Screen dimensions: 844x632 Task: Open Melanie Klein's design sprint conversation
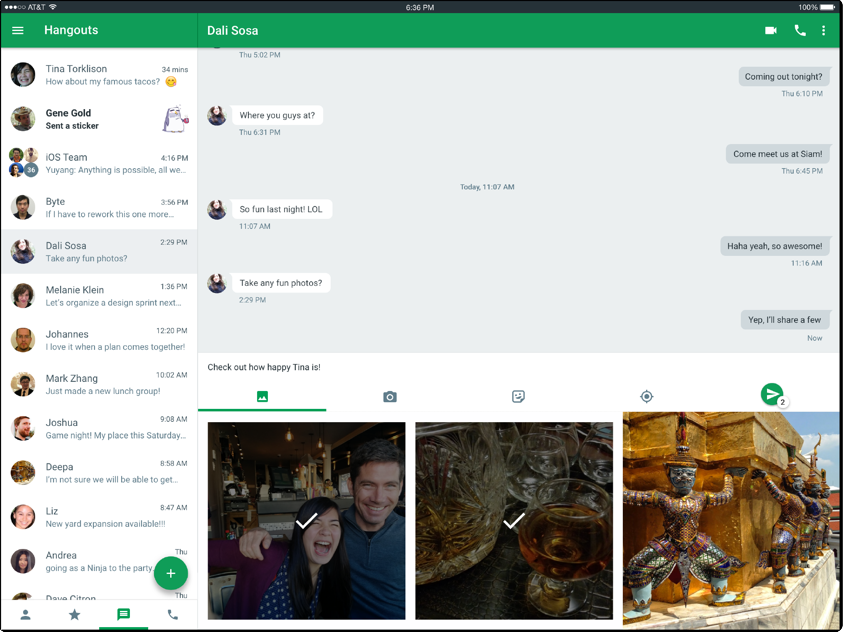(x=99, y=296)
